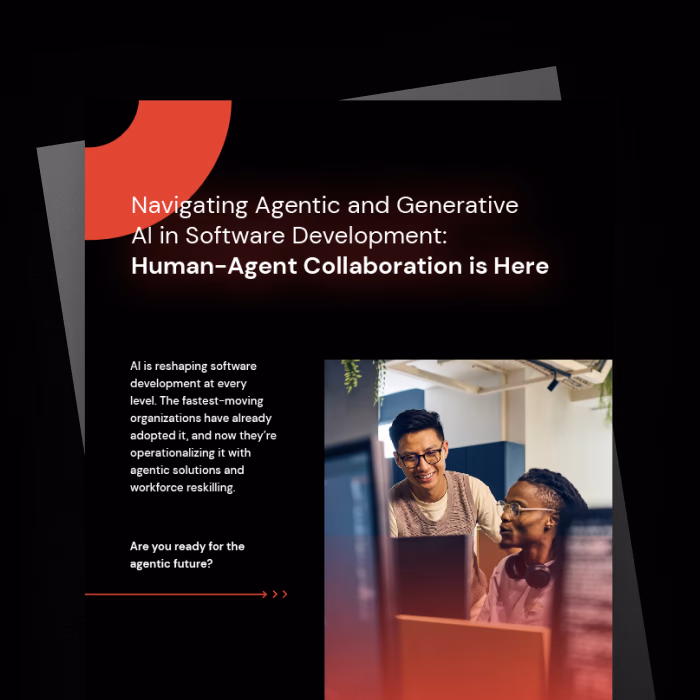Click the headphones around the woman's neck
Screen dimensions: 700x700
click(x=528, y=571)
